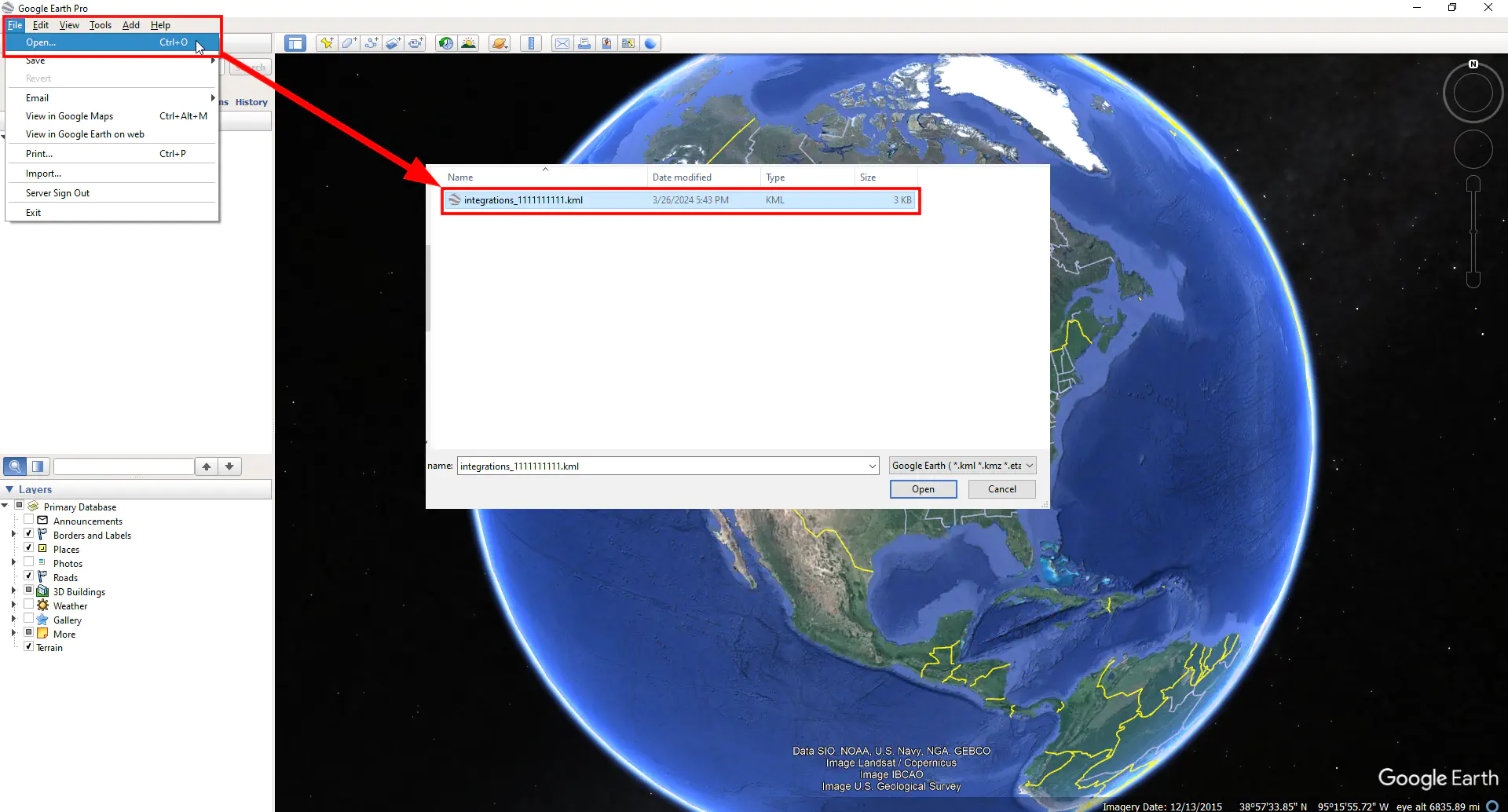
Task: Sort files by Name column header
Action: [x=545, y=177]
